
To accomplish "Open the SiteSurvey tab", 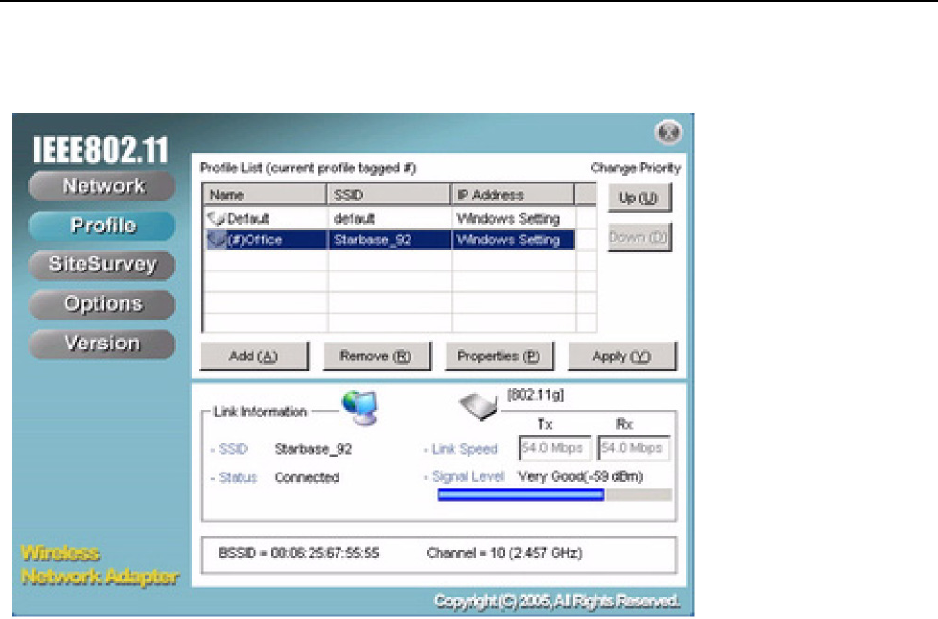I will [102, 265].
